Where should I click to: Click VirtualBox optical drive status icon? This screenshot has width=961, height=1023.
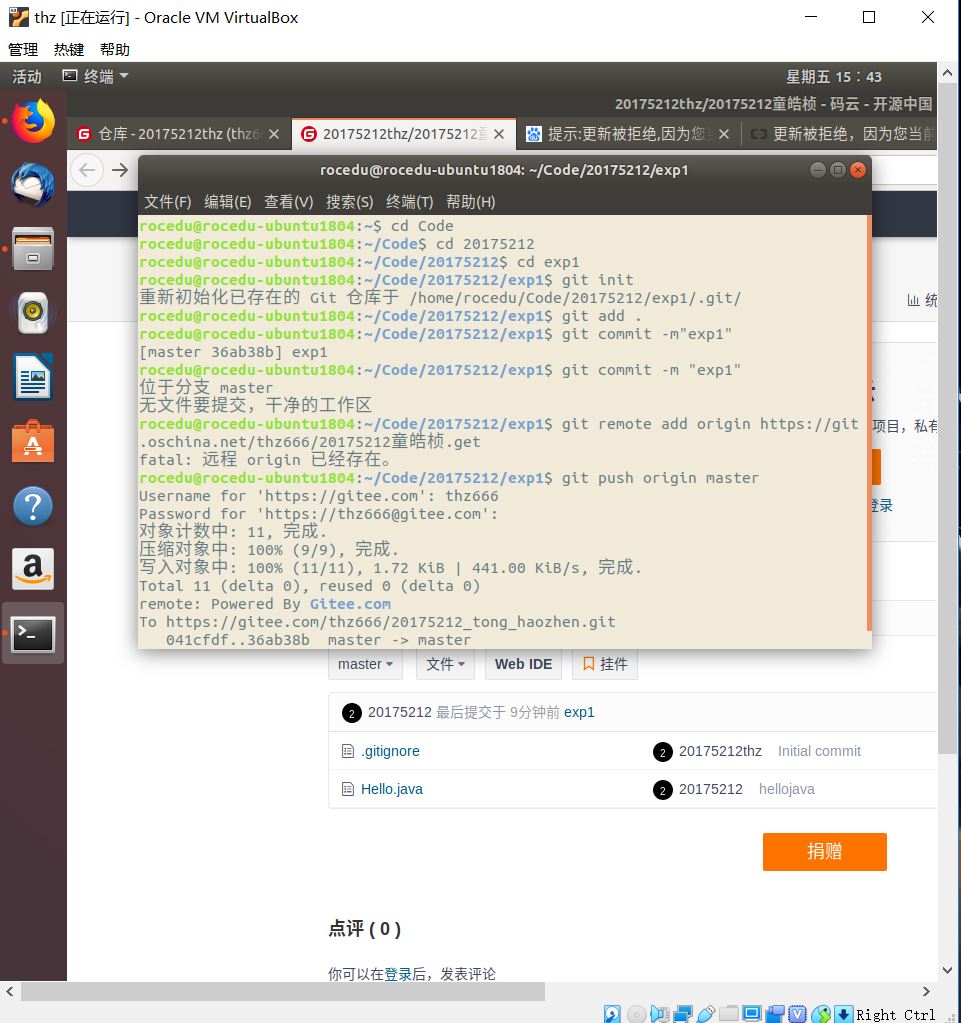(x=636, y=1013)
